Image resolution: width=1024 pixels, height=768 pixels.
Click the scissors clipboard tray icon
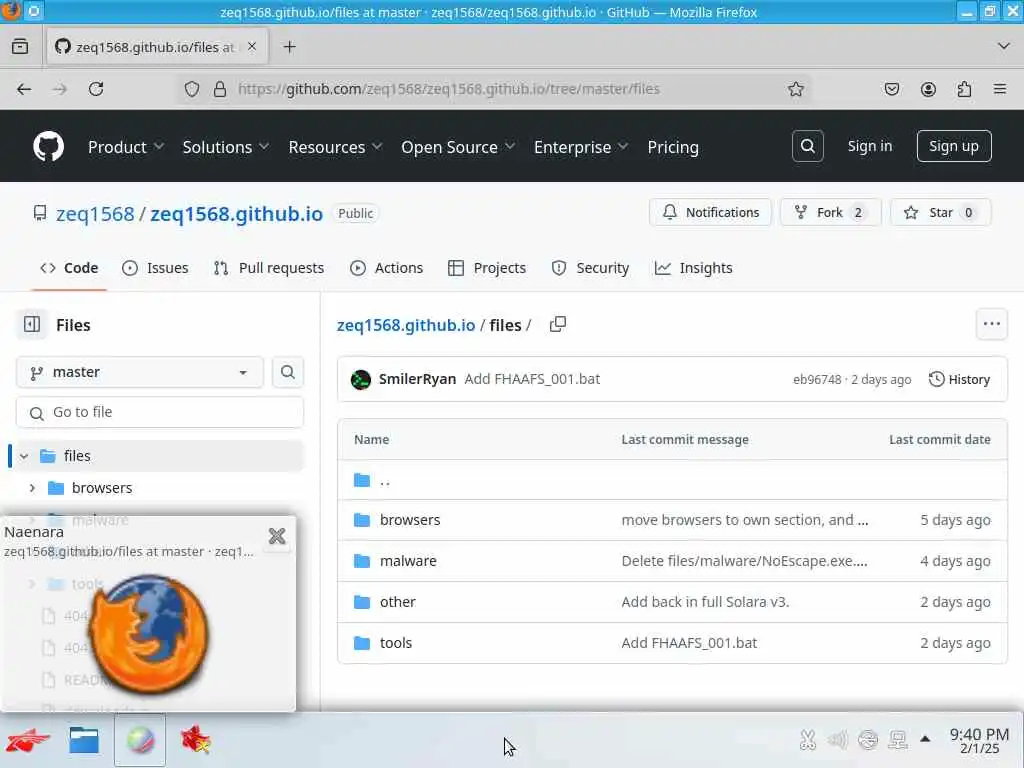click(x=808, y=740)
